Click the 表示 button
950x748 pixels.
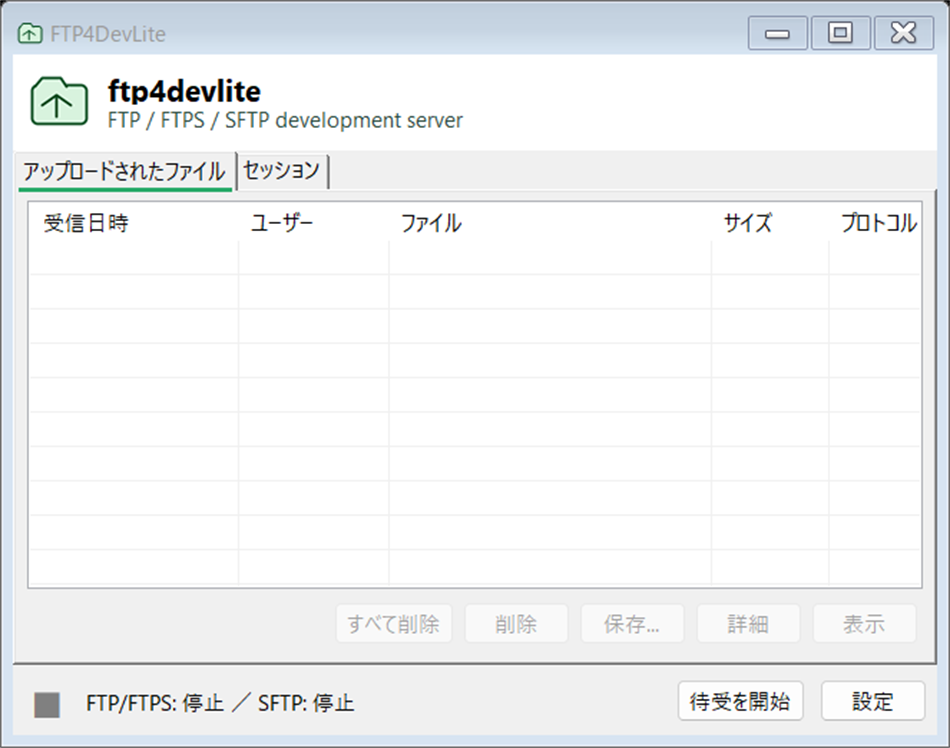864,623
